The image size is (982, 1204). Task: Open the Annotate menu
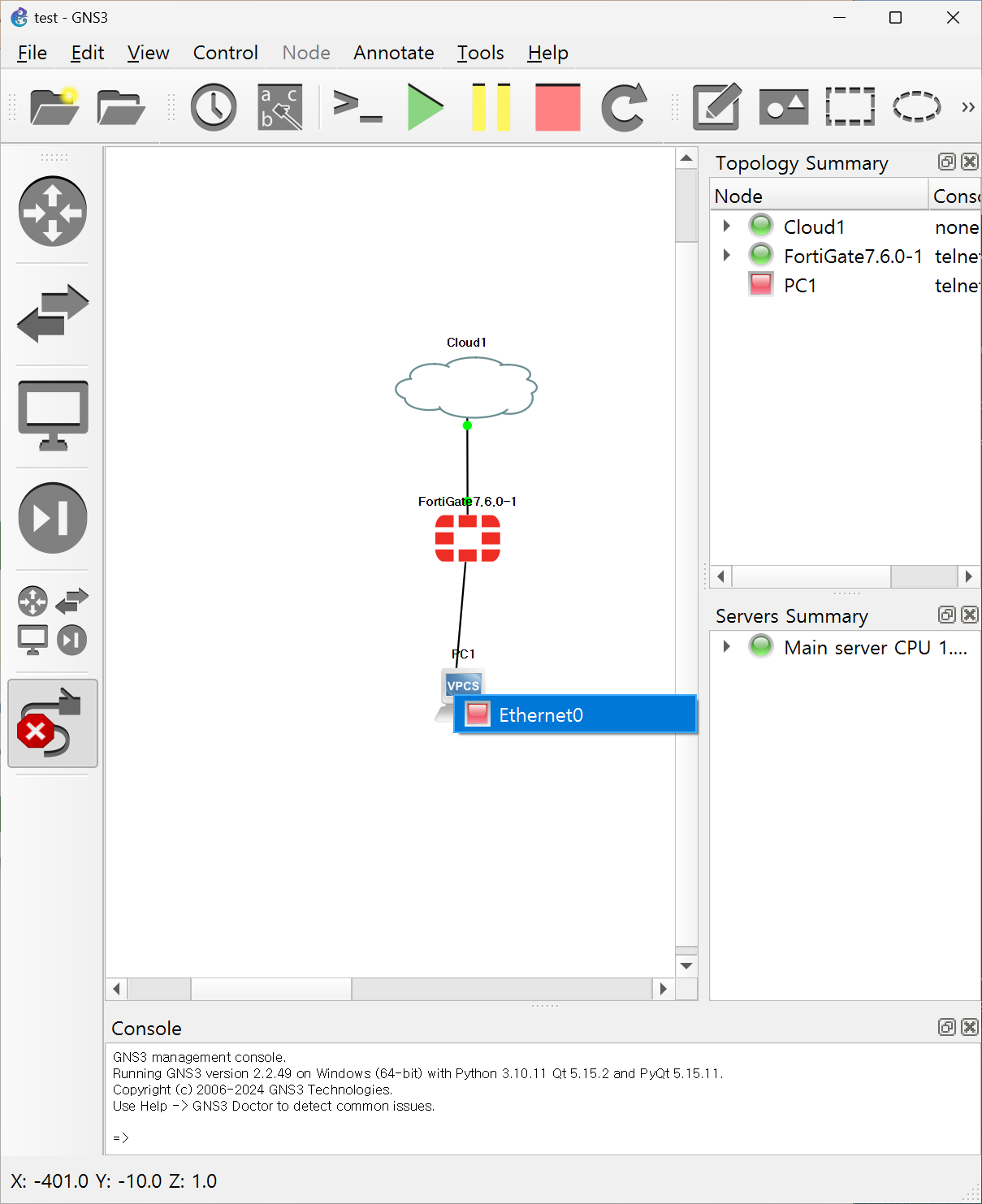tap(394, 53)
